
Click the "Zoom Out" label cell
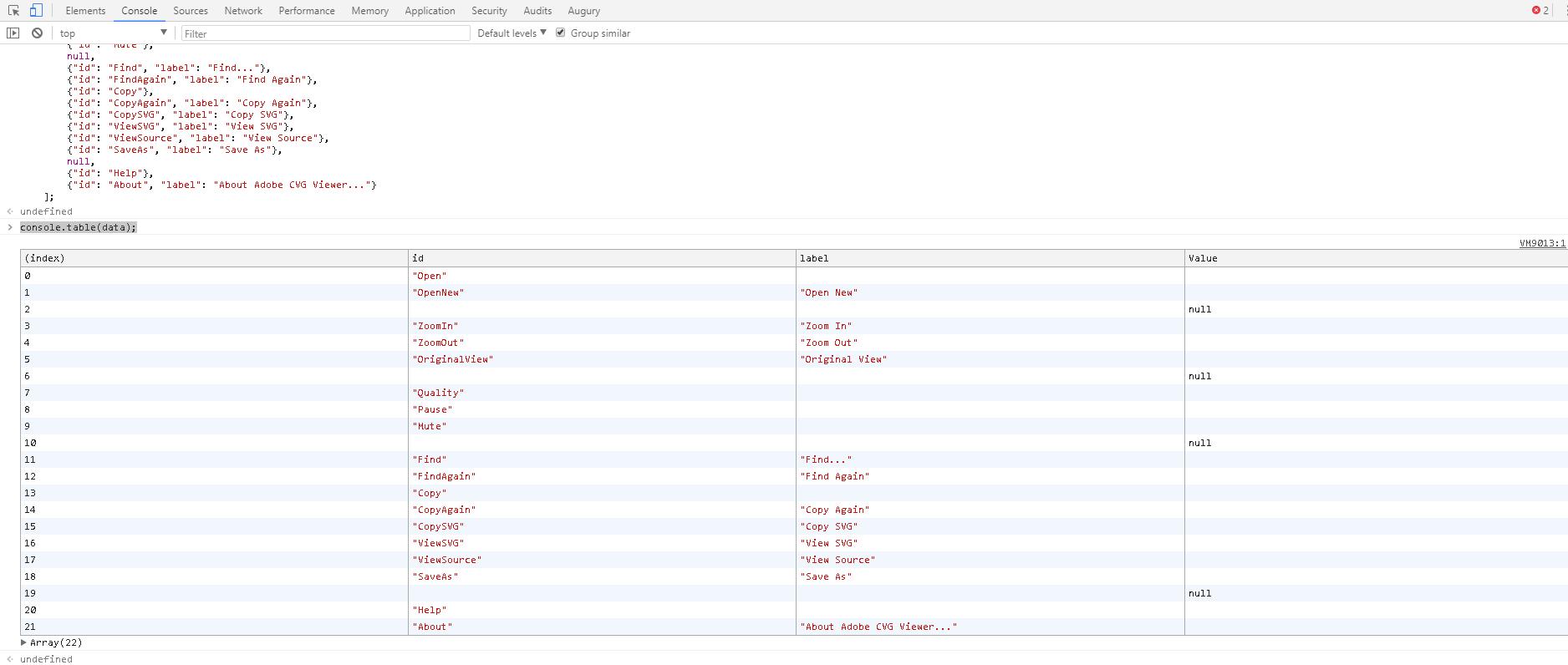(990, 343)
